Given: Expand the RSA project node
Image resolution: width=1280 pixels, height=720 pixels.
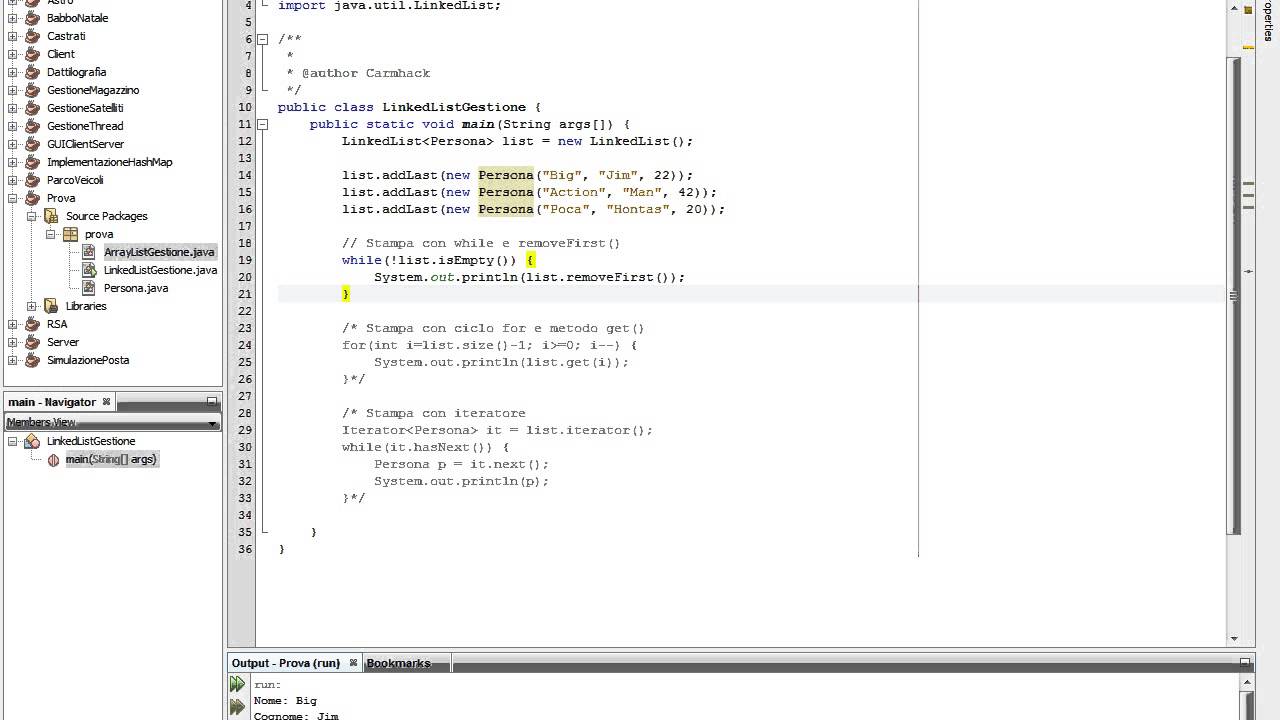Looking at the screenshot, I should (x=13, y=324).
